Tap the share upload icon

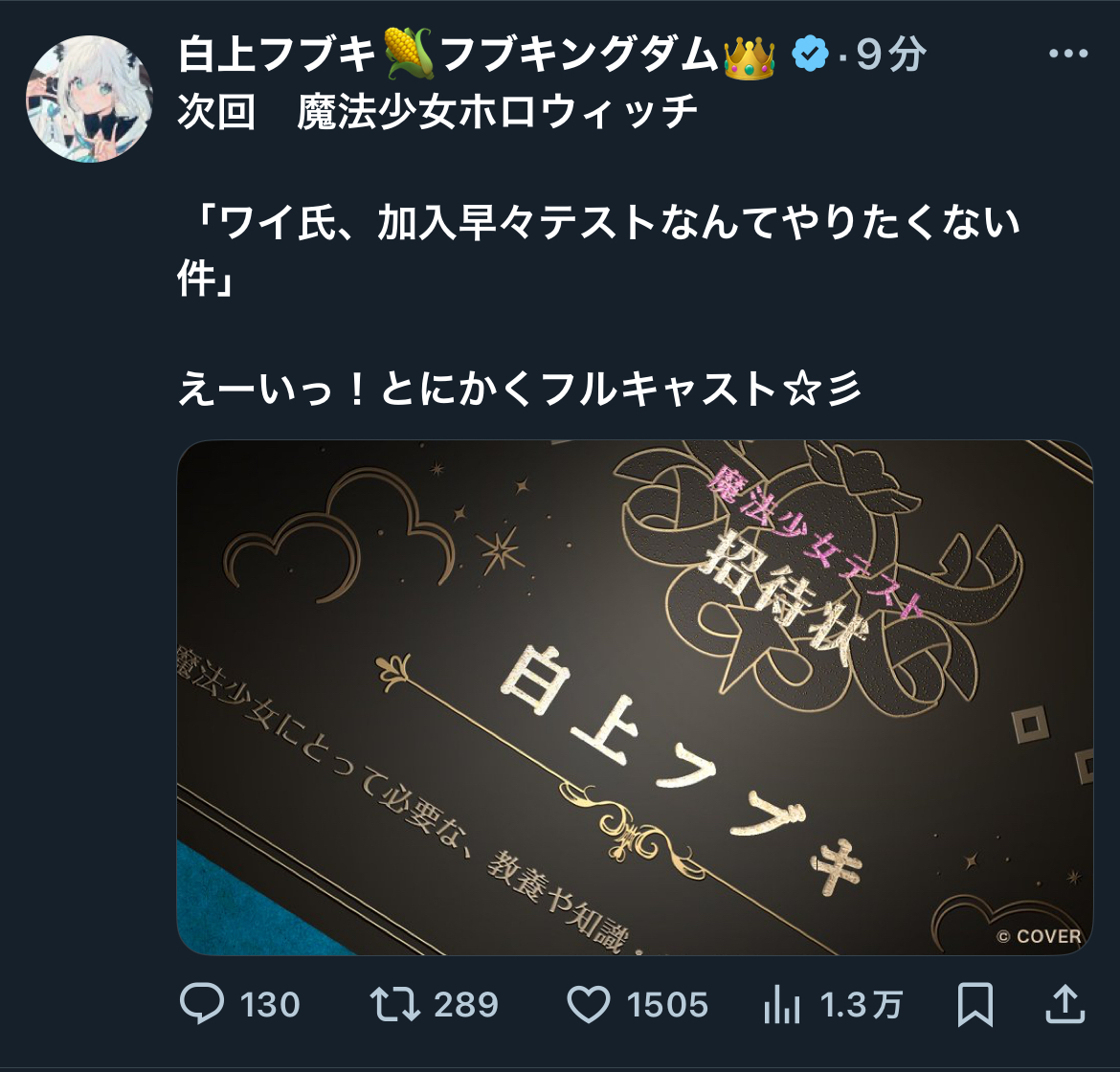(x=1065, y=1003)
